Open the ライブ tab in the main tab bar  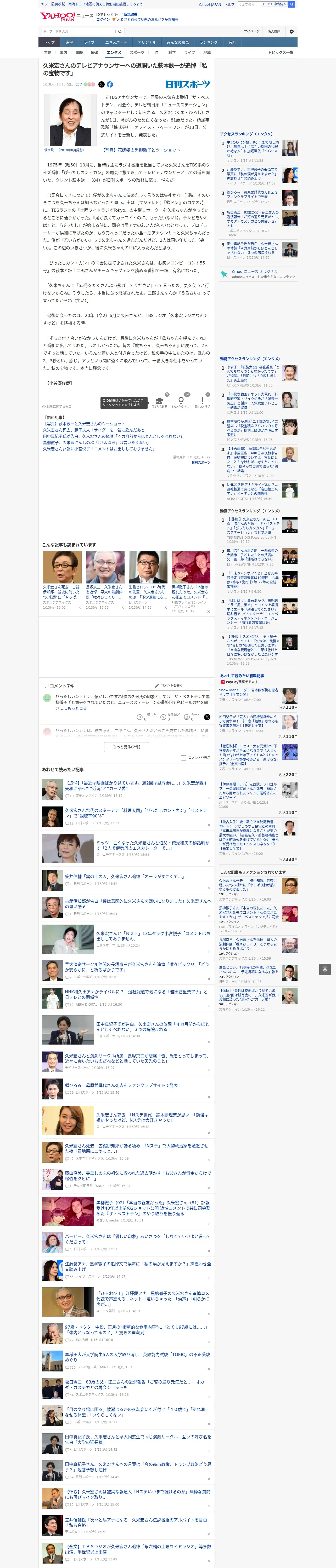pos(89,43)
